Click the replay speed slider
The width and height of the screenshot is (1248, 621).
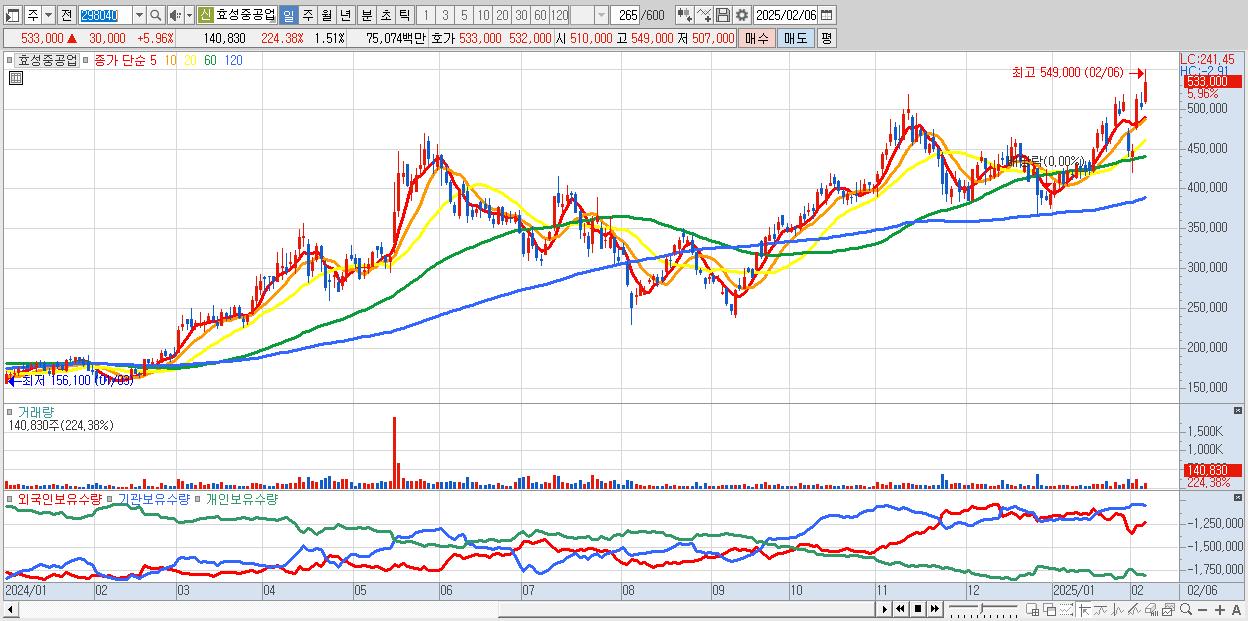pos(984,609)
